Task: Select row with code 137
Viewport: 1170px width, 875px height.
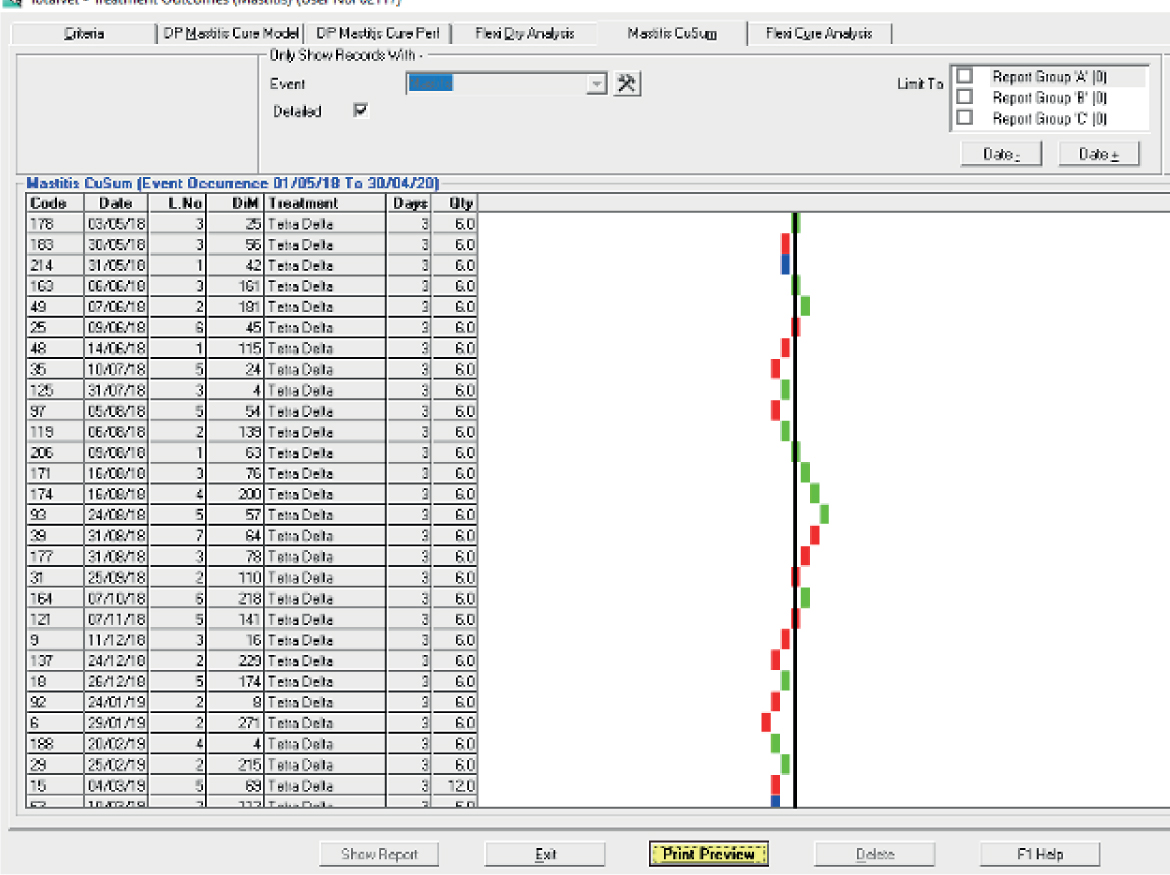Action: 251,661
